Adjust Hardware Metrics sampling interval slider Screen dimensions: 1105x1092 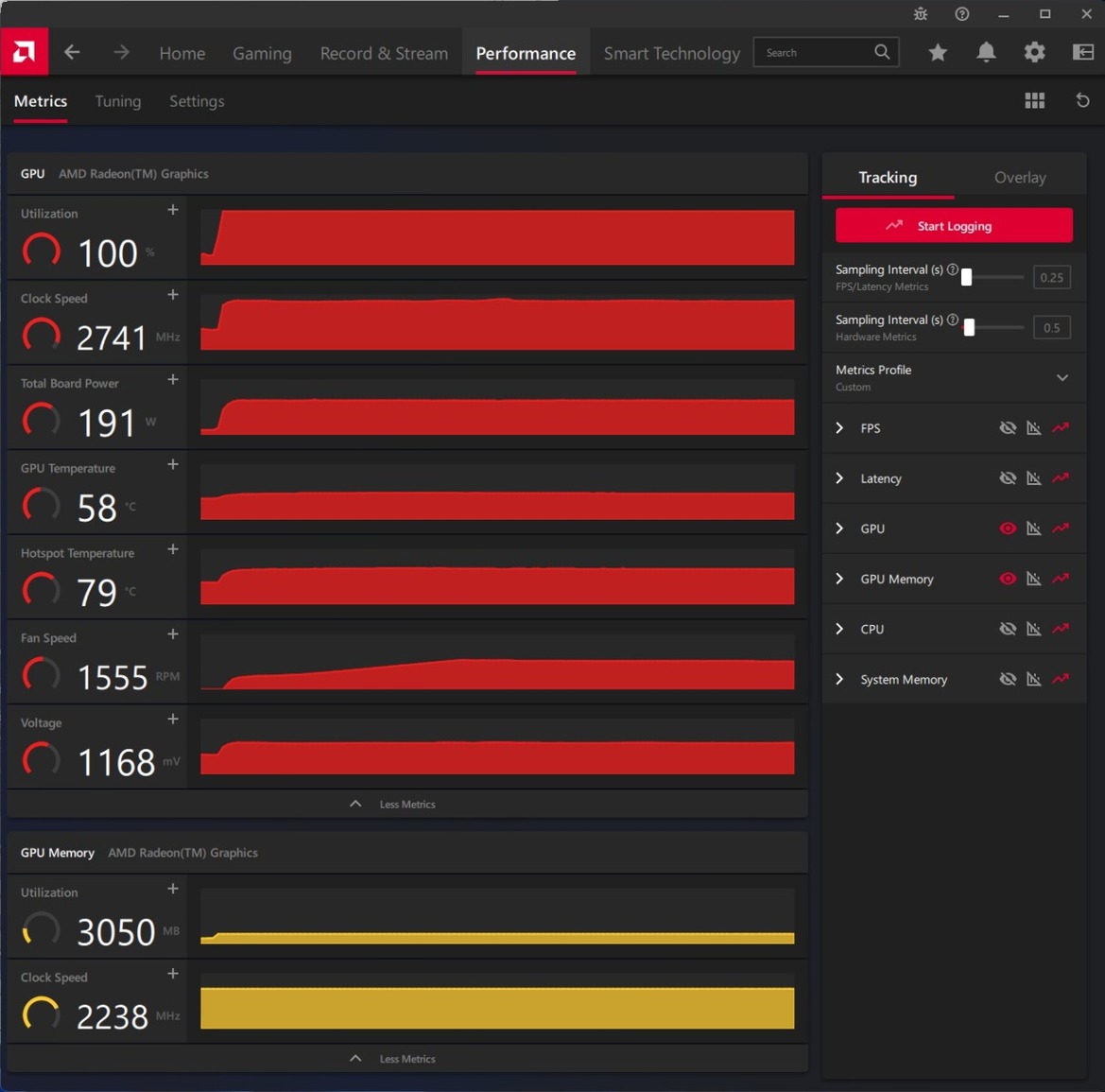coord(969,327)
